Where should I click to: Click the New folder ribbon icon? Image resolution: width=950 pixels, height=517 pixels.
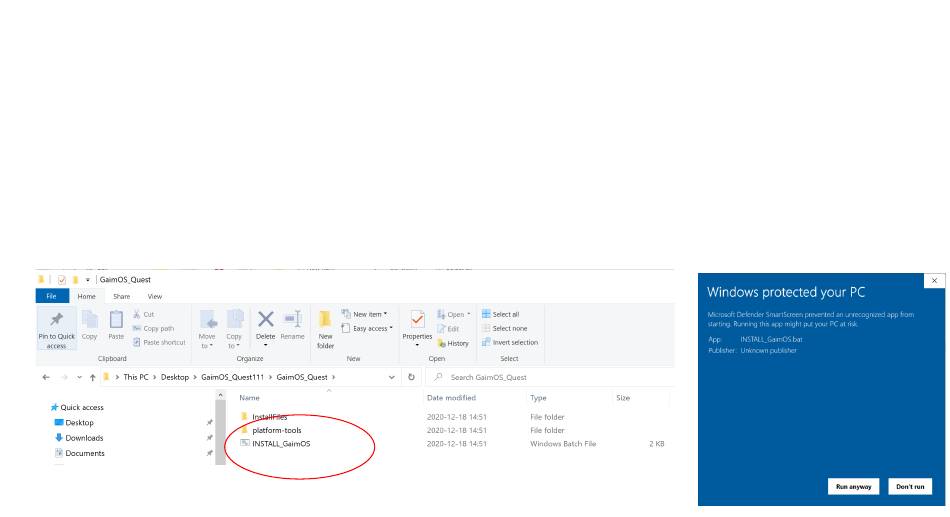(325, 319)
